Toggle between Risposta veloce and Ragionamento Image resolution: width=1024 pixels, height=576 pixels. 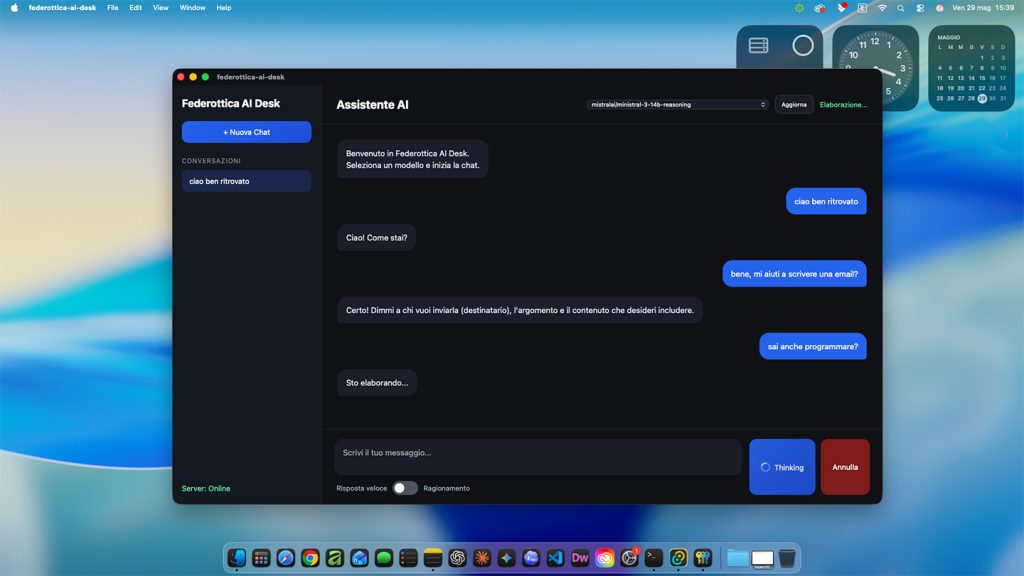(x=405, y=488)
